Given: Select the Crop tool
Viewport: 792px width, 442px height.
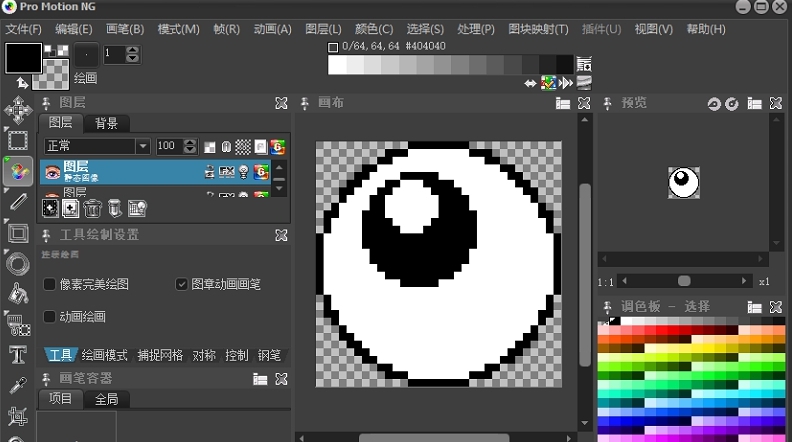Looking at the screenshot, I should tap(18, 416).
